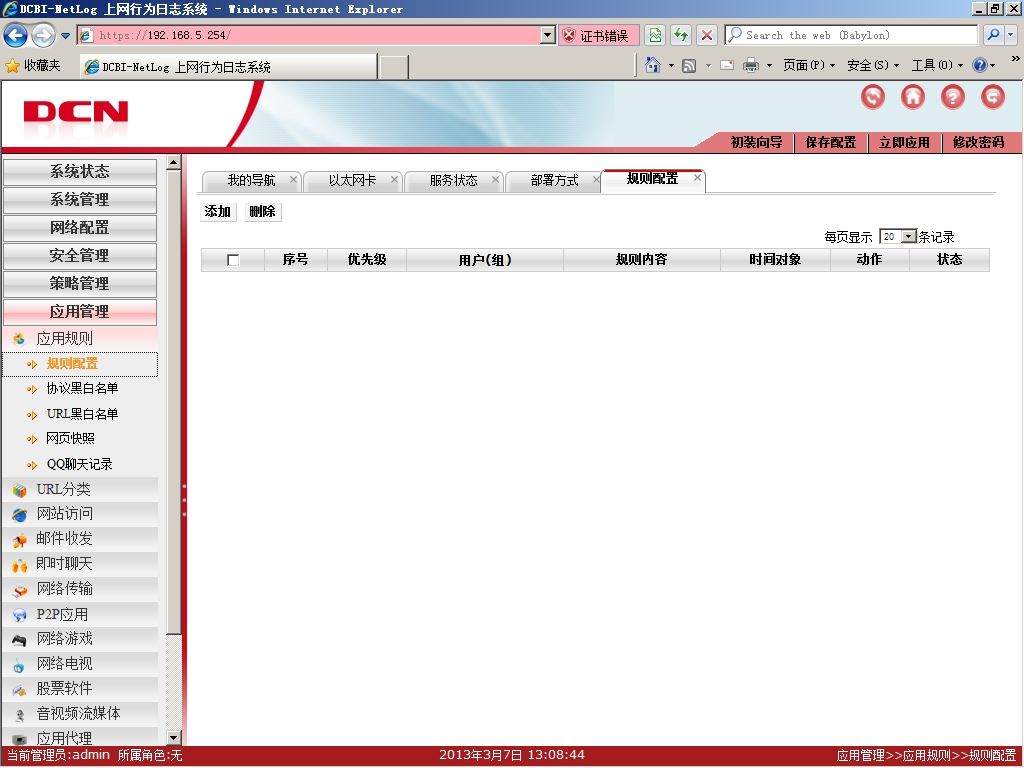Click the browser Forward arrow button
Viewport: 1024px width, 768px height.
click(43, 35)
